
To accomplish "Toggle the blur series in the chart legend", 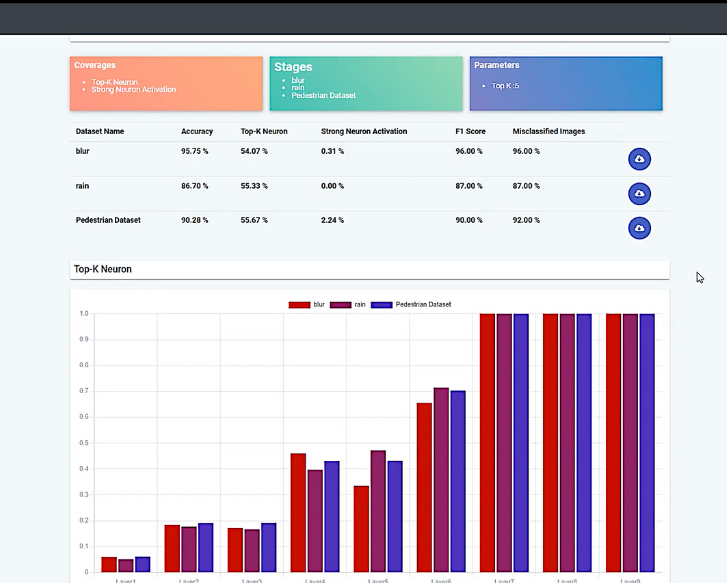I will point(309,304).
